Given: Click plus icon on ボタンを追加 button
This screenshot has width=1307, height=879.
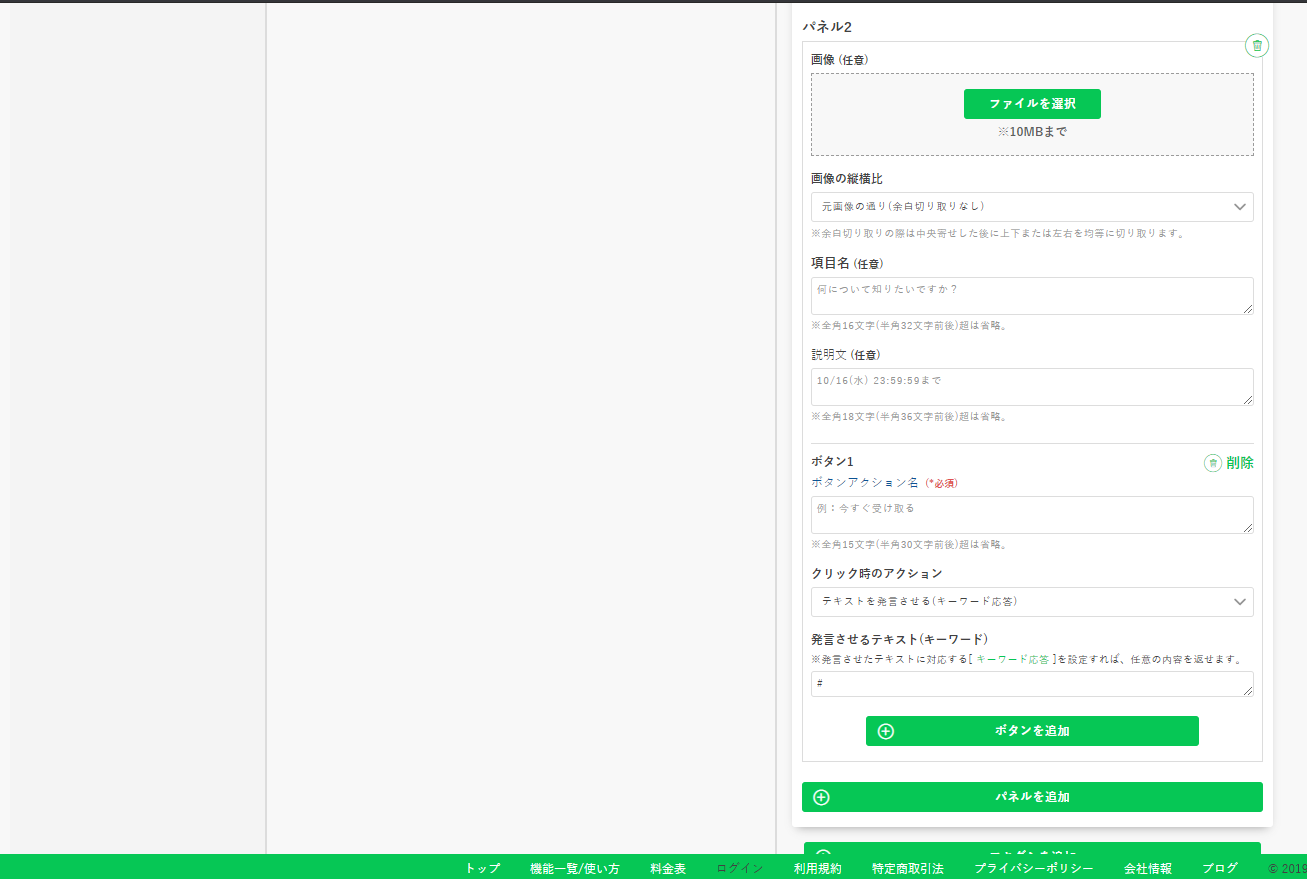Looking at the screenshot, I should coord(885,731).
